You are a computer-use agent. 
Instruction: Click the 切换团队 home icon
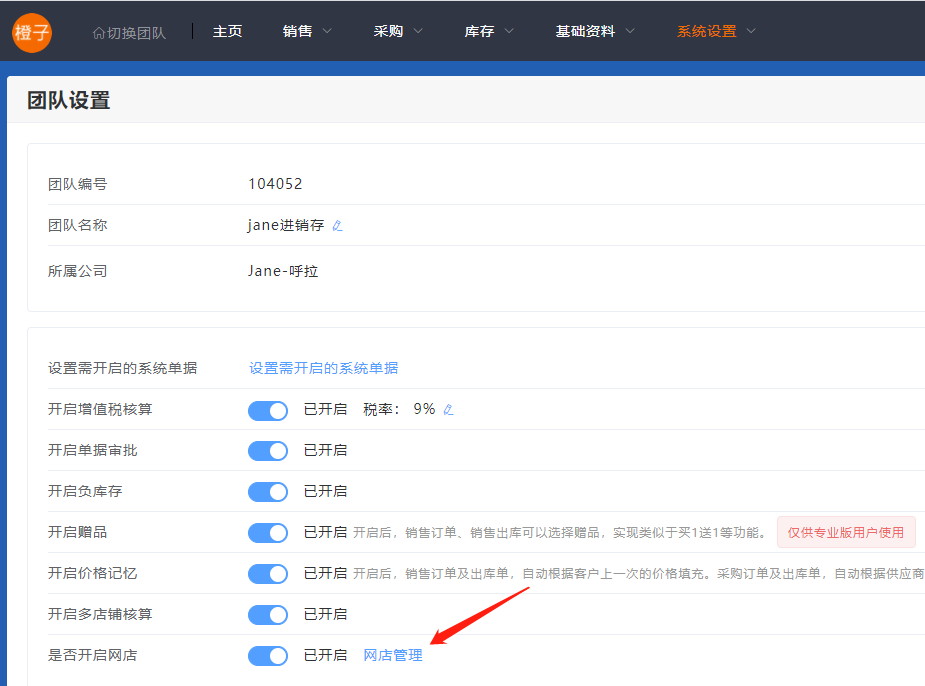(98, 33)
